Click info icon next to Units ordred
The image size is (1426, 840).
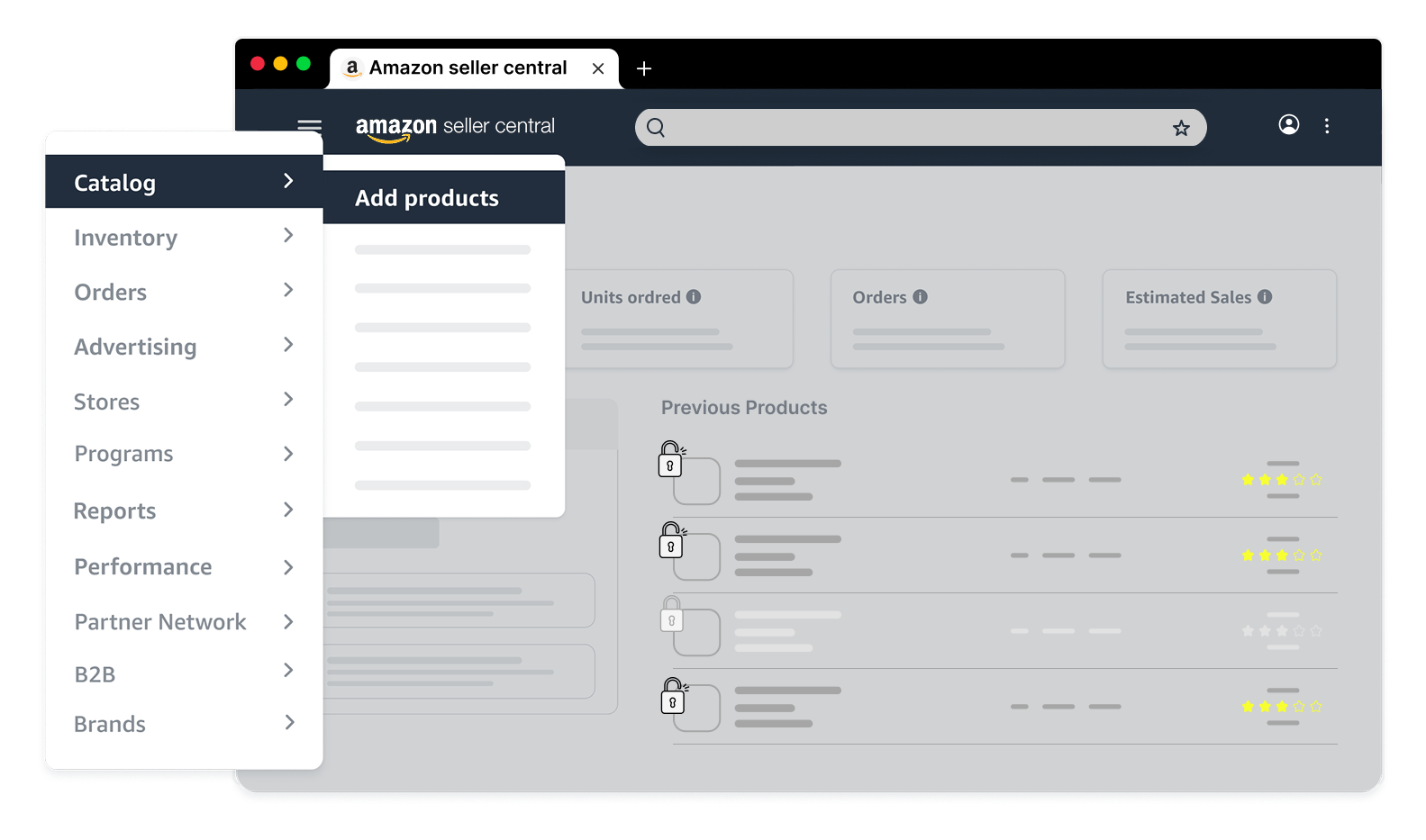click(694, 296)
